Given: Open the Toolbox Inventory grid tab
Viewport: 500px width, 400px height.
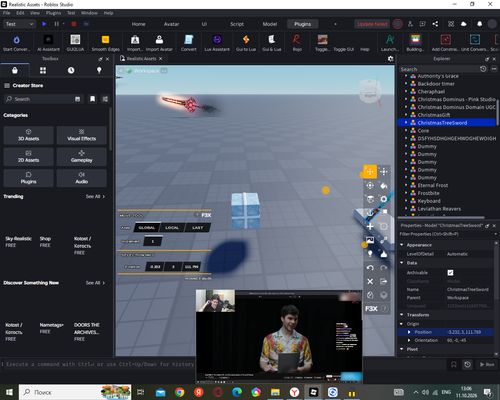Looking at the screenshot, I should coord(43,70).
